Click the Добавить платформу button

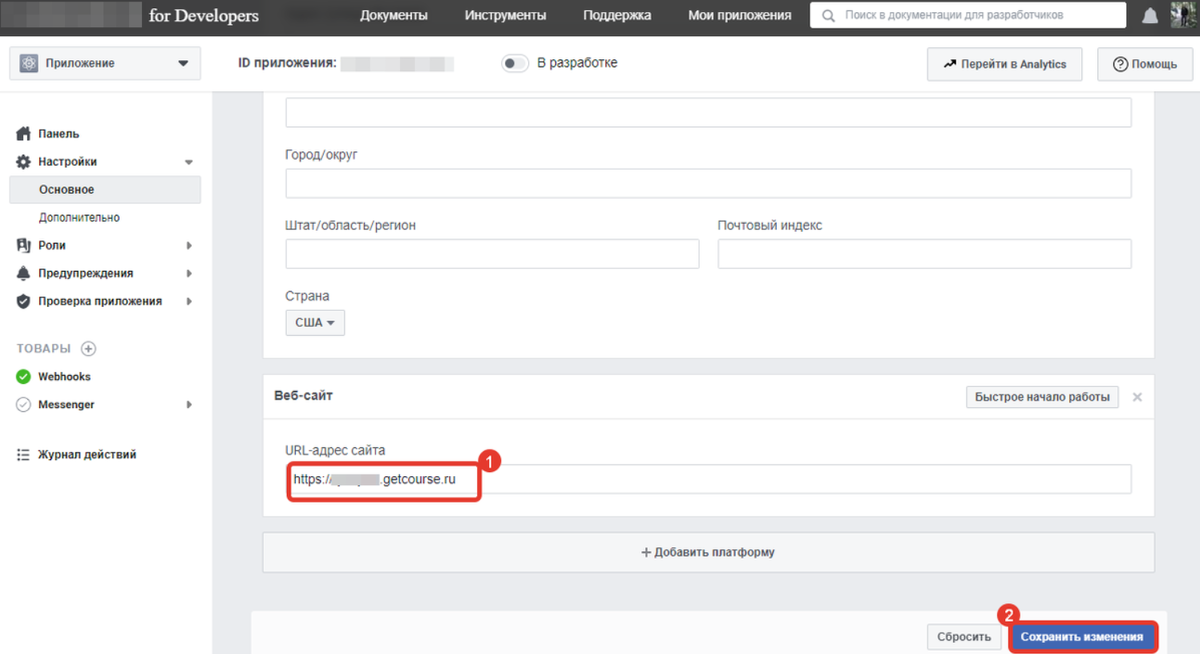pyautogui.click(x=708, y=552)
